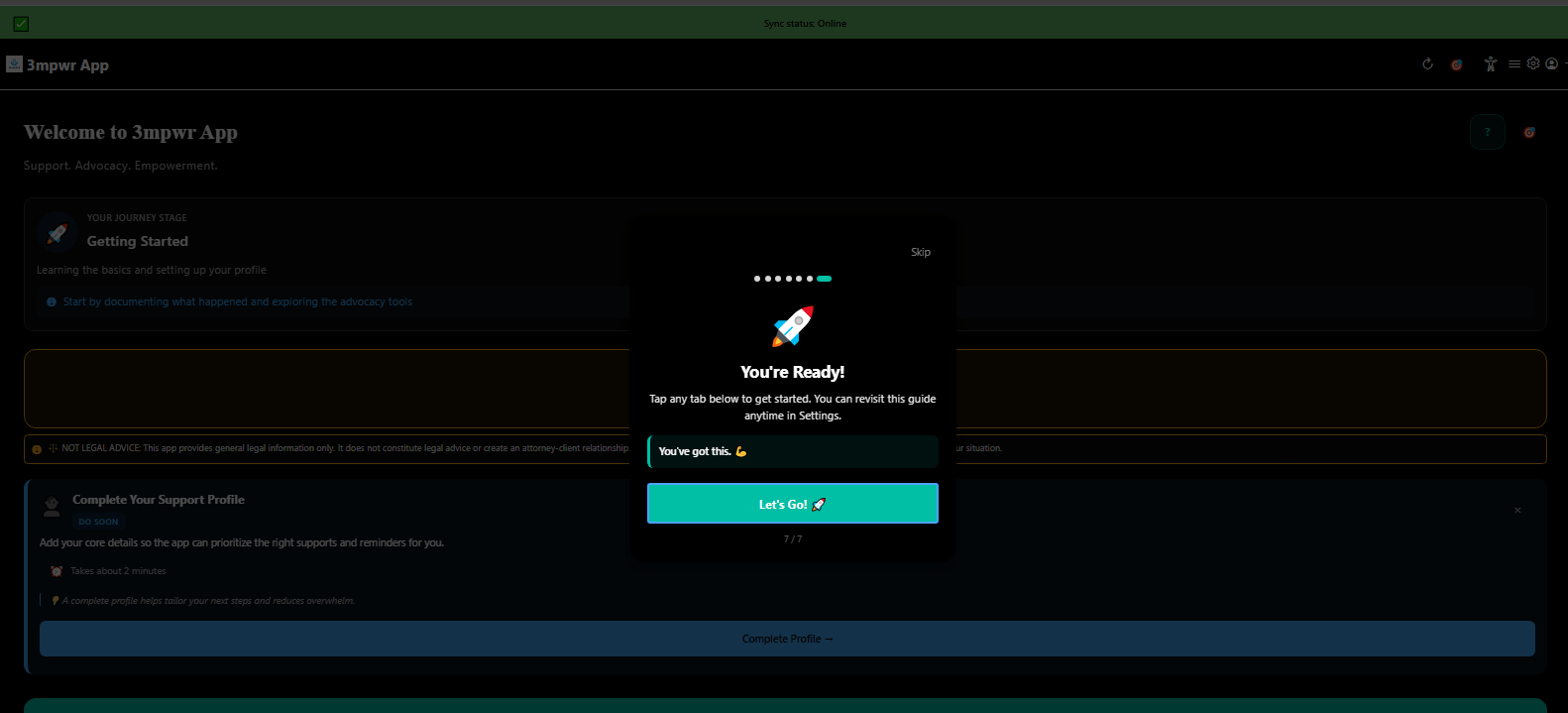Screen dimensions: 1568x713
Task: Click the question mark help button
Action: click(1488, 132)
